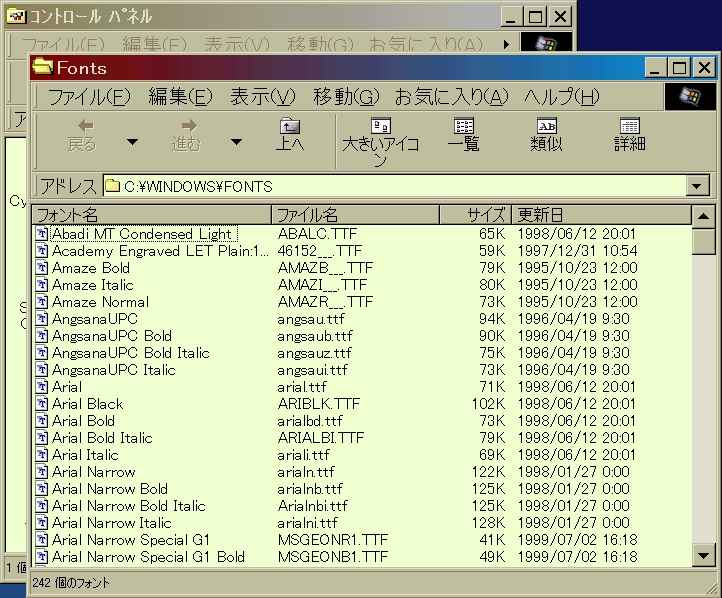Select the Arial Narrow Special G1 Bold icon
This screenshot has height=598, width=722.
tap(42, 557)
